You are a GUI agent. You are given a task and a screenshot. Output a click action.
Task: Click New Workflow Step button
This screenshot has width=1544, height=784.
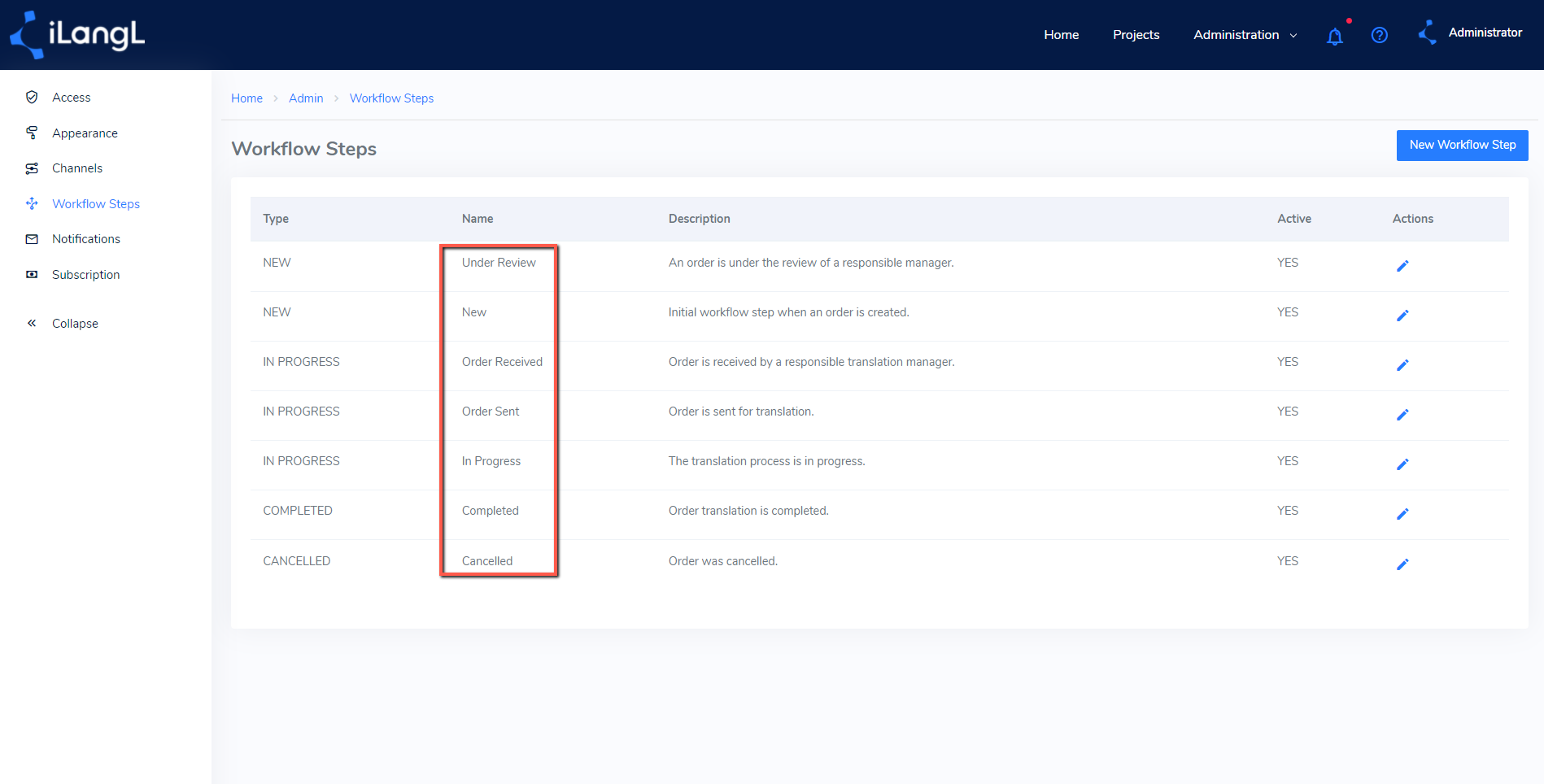(1462, 145)
